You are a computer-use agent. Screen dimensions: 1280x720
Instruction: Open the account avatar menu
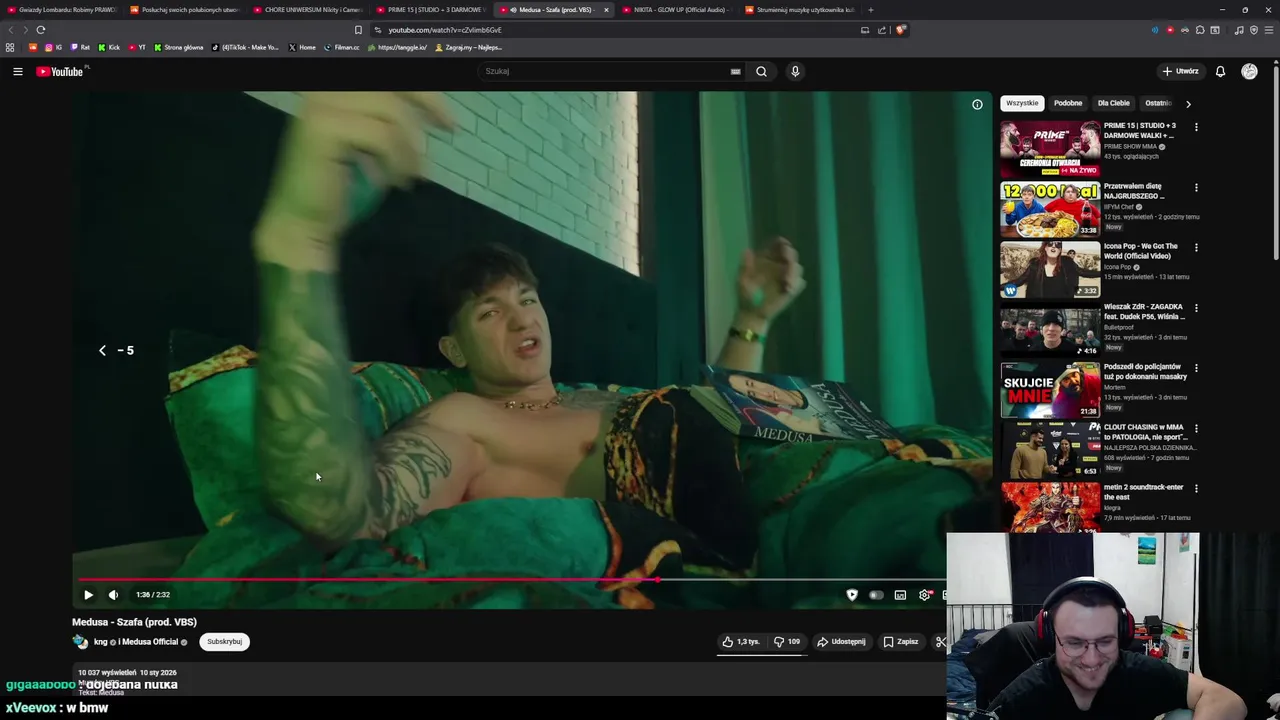(x=1249, y=71)
